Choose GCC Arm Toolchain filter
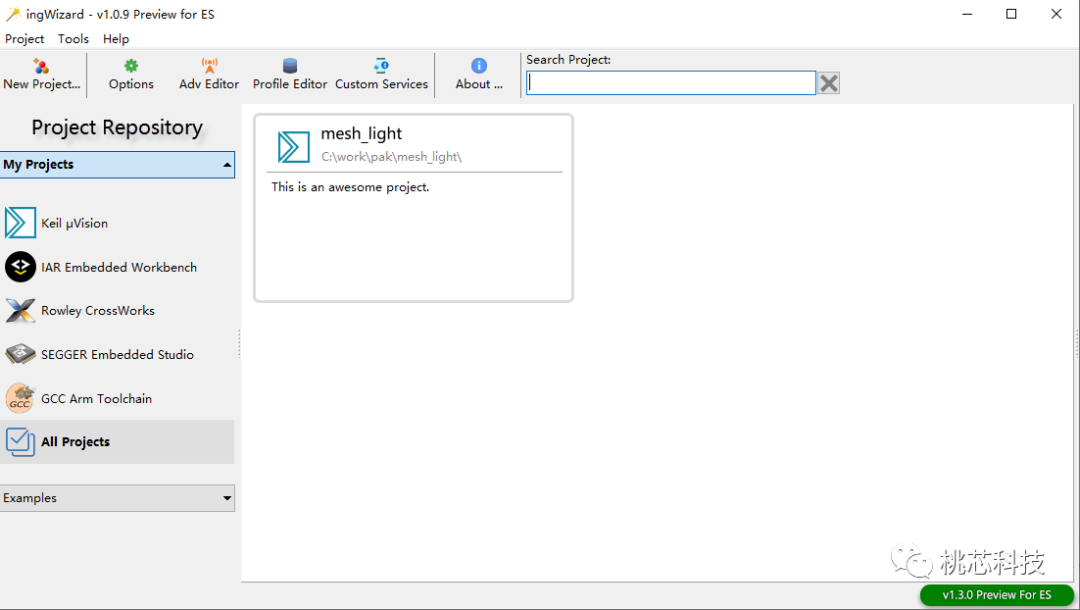 [117, 399]
